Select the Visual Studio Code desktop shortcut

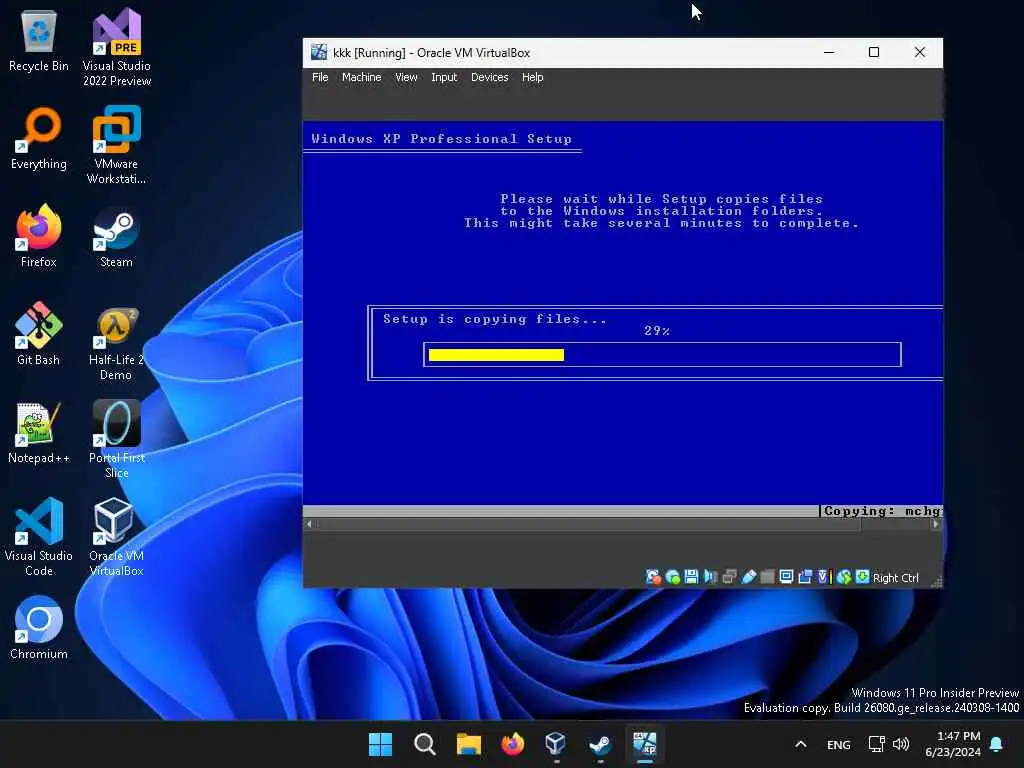pyautogui.click(x=39, y=537)
